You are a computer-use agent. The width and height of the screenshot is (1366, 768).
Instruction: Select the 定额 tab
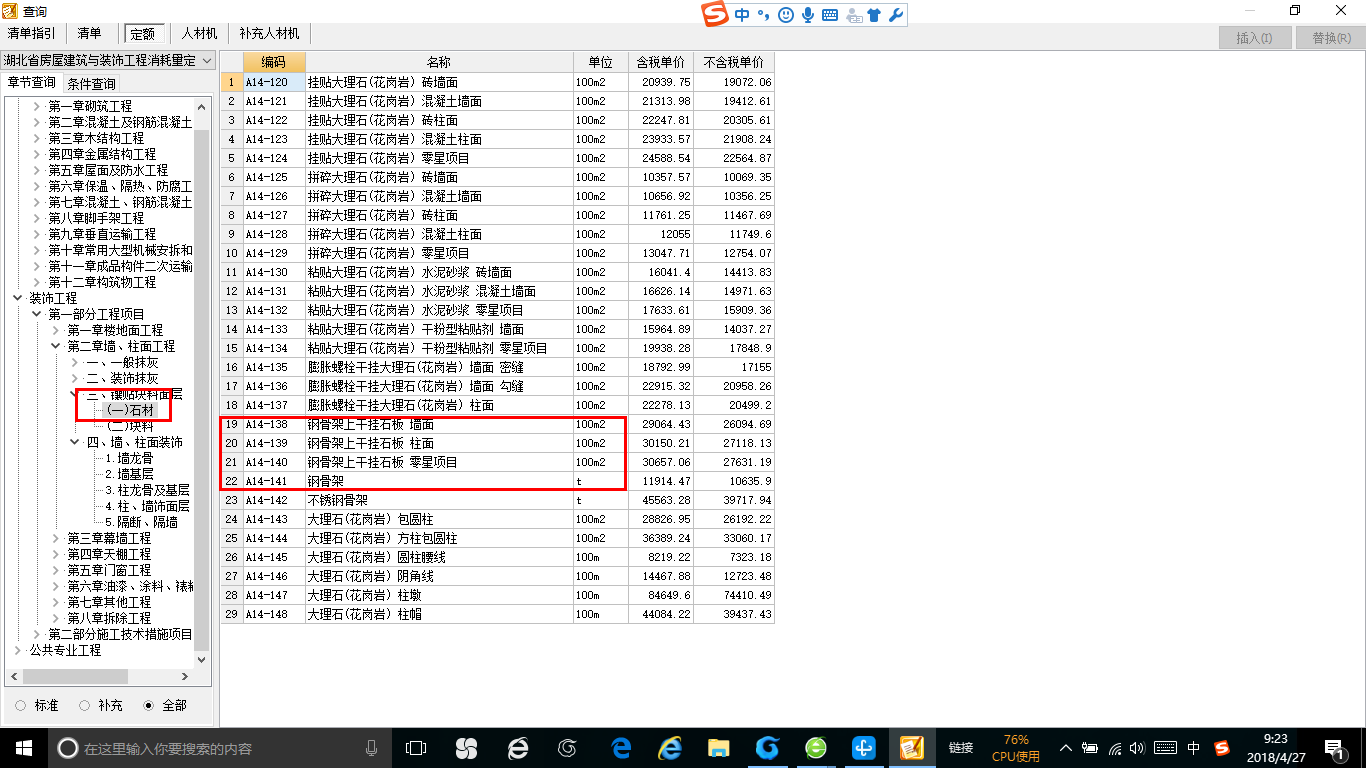point(143,33)
